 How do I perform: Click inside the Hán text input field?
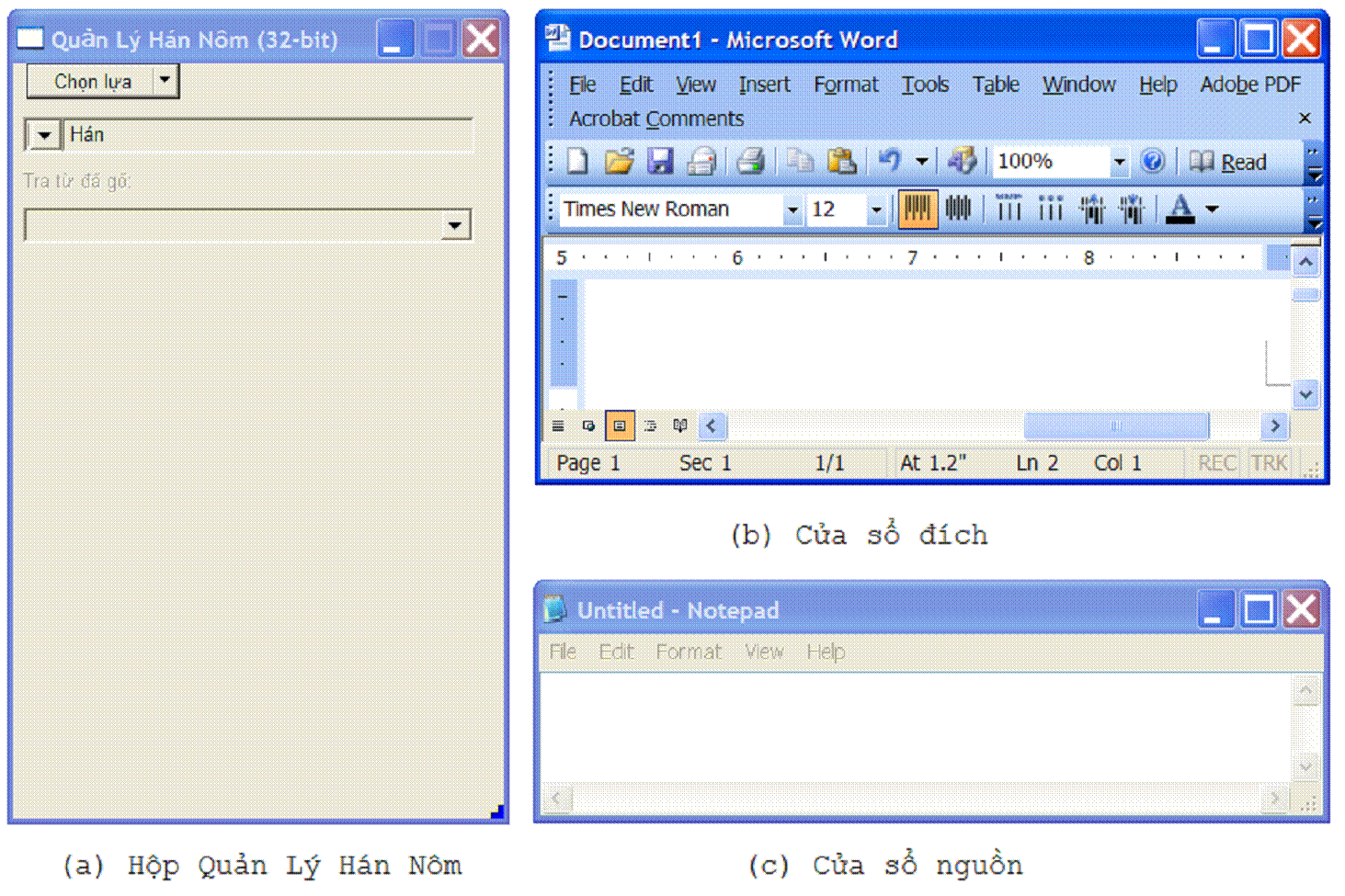pyautogui.click(x=267, y=135)
